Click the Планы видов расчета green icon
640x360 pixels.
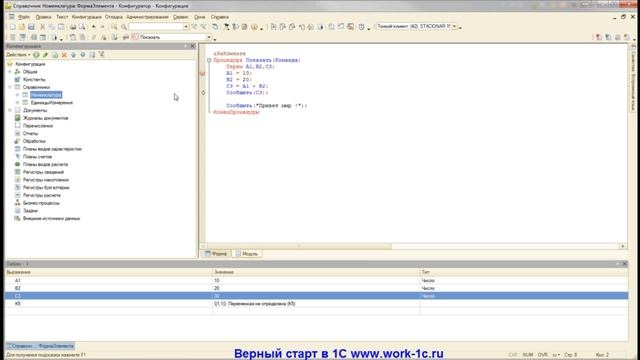point(18,164)
